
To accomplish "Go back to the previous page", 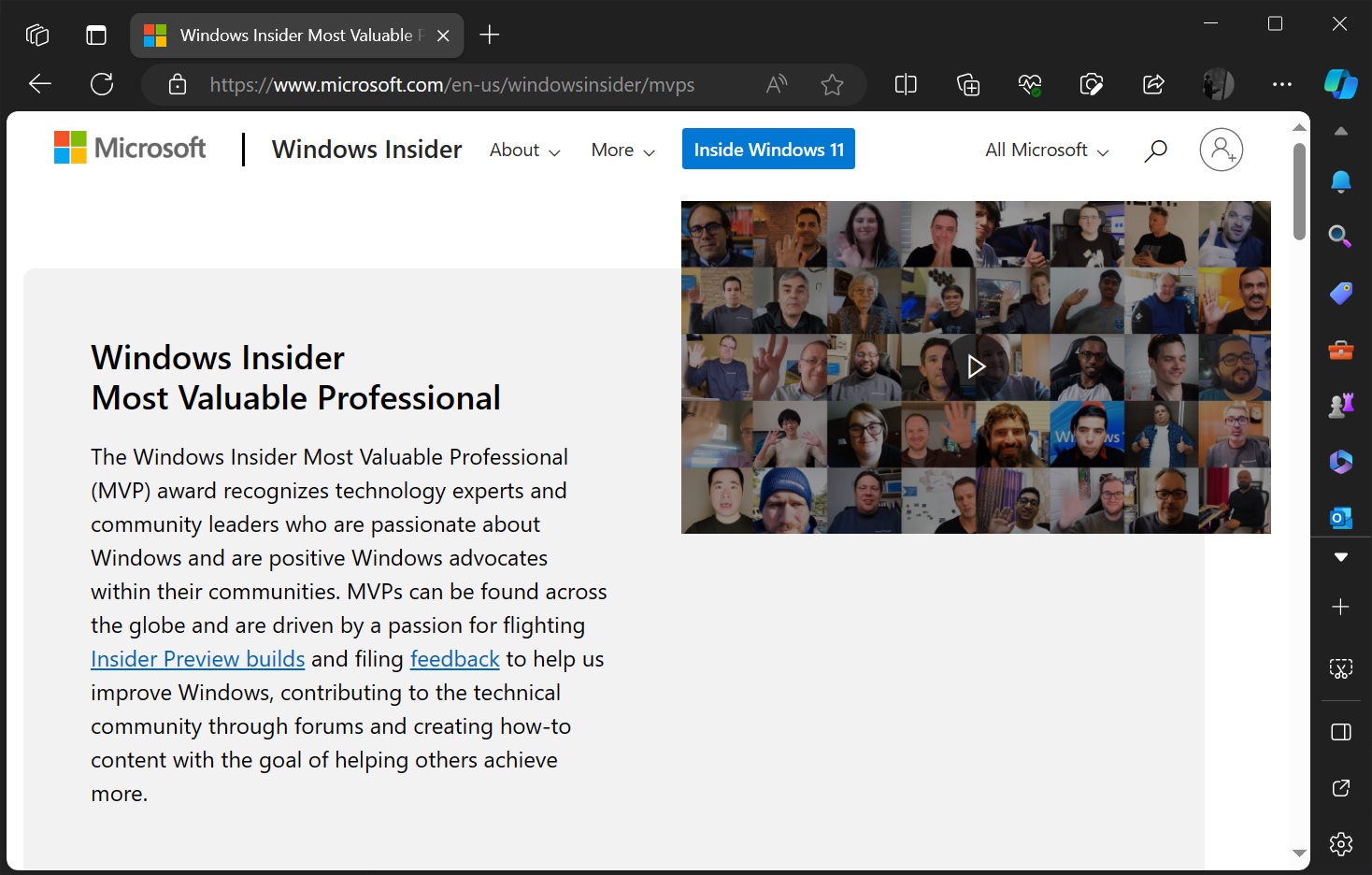I will pyautogui.click(x=40, y=84).
